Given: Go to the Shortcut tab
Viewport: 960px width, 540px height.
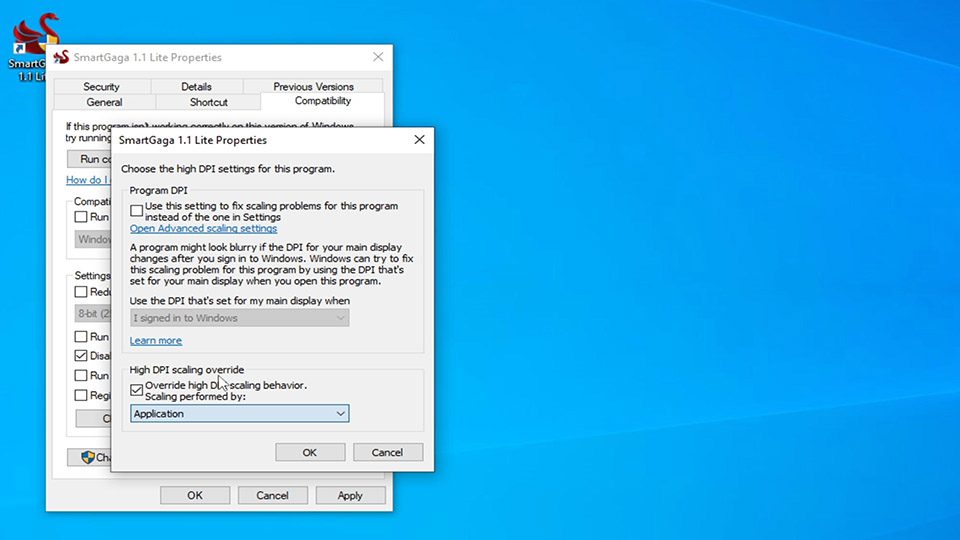Looking at the screenshot, I should coord(208,102).
